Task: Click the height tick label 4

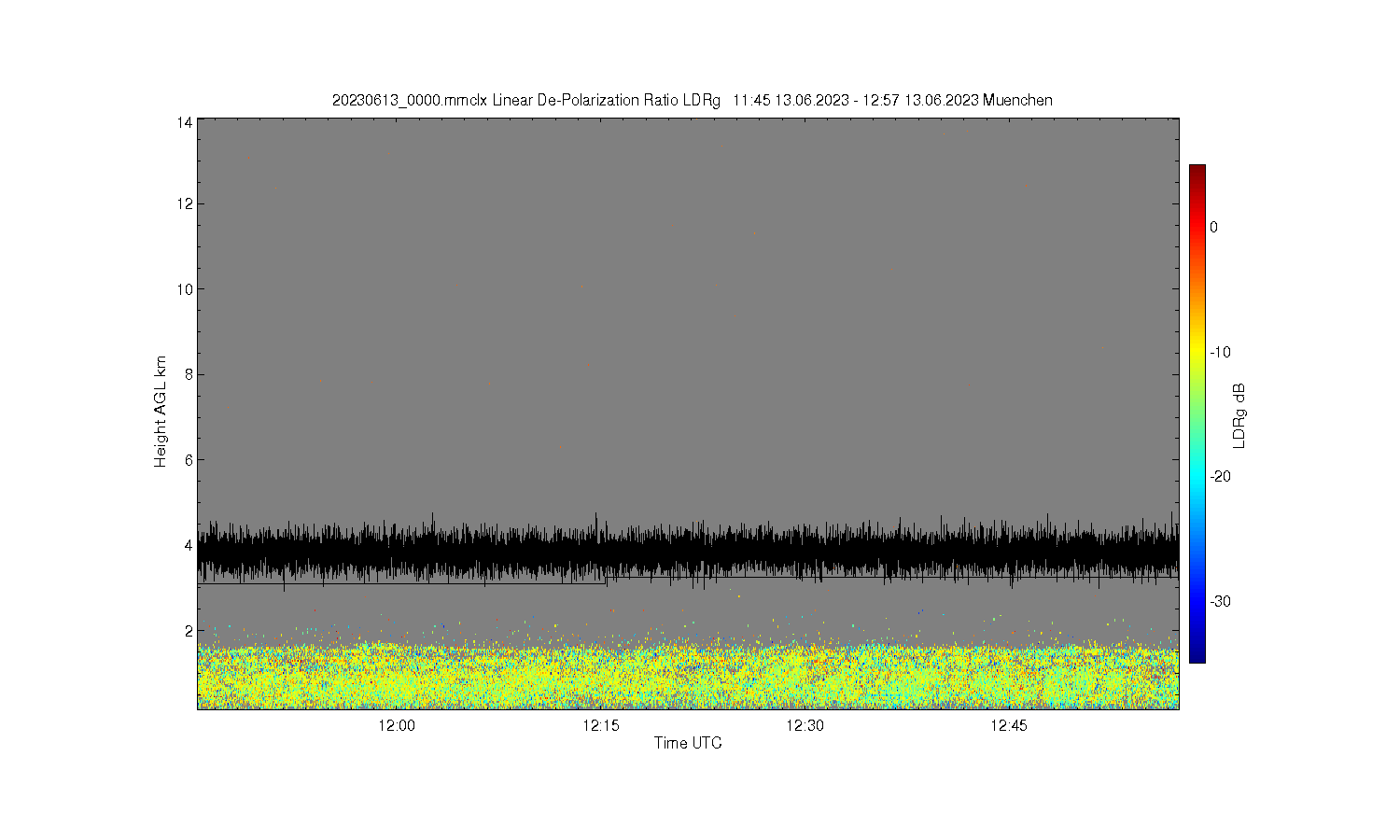Action: [x=189, y=545]
